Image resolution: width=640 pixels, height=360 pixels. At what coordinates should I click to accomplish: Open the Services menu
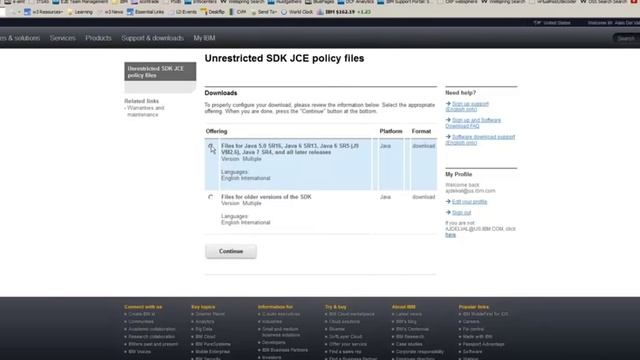[62, 38]
